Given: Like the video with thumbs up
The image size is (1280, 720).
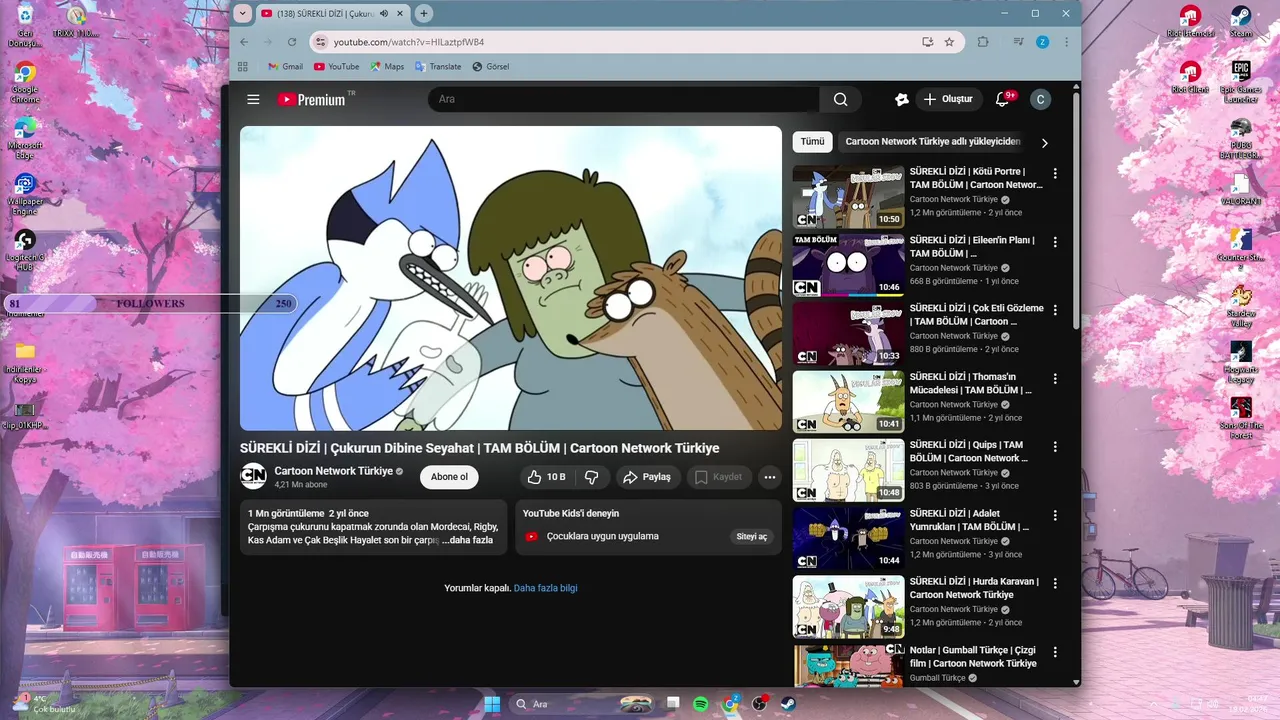Looking at the screenshot, I should click(546, 477).
